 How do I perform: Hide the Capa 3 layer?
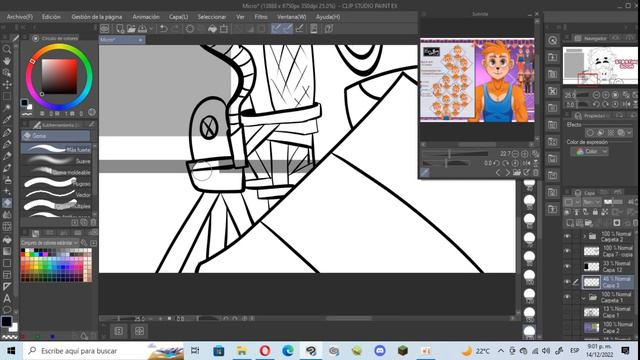(x=567, y=282)
